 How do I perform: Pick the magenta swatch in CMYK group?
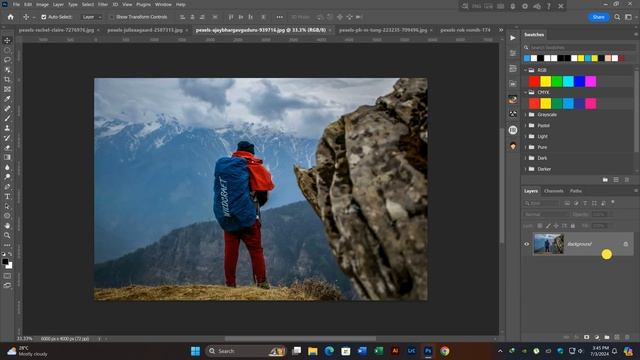click(x=590, y=104)
